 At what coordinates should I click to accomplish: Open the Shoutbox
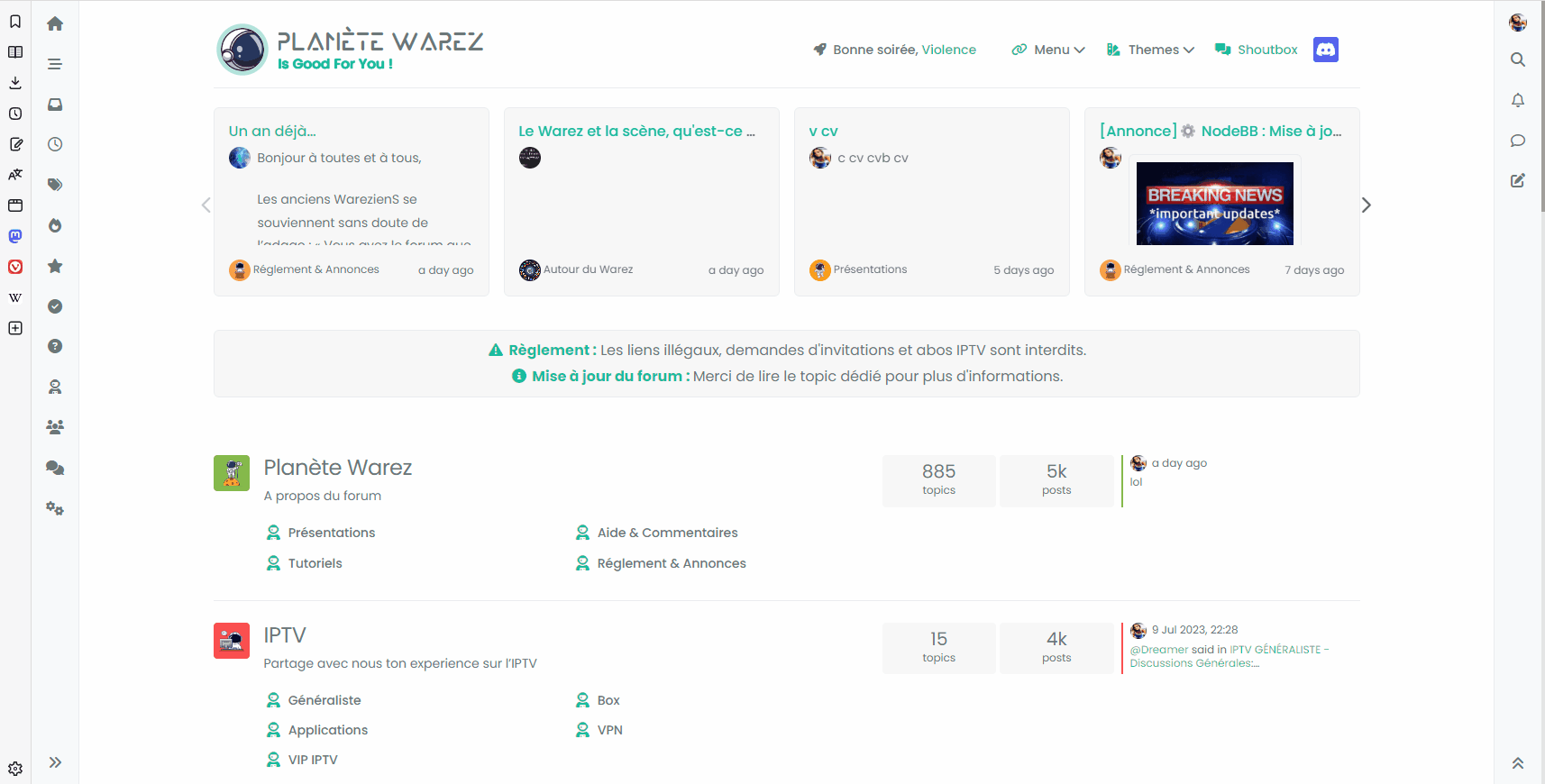pyautogui.click(x=1257, y=50)
